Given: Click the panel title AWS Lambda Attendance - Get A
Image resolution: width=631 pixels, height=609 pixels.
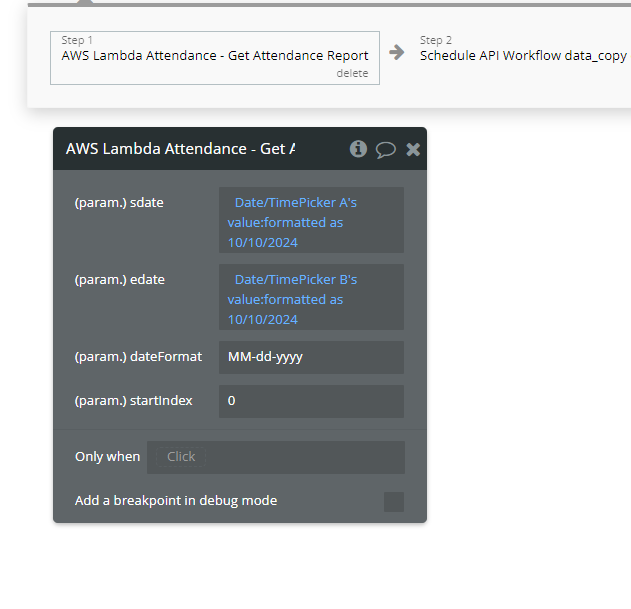Looking at the screenshot, I should pyautogui.click(x=180, y=149).
